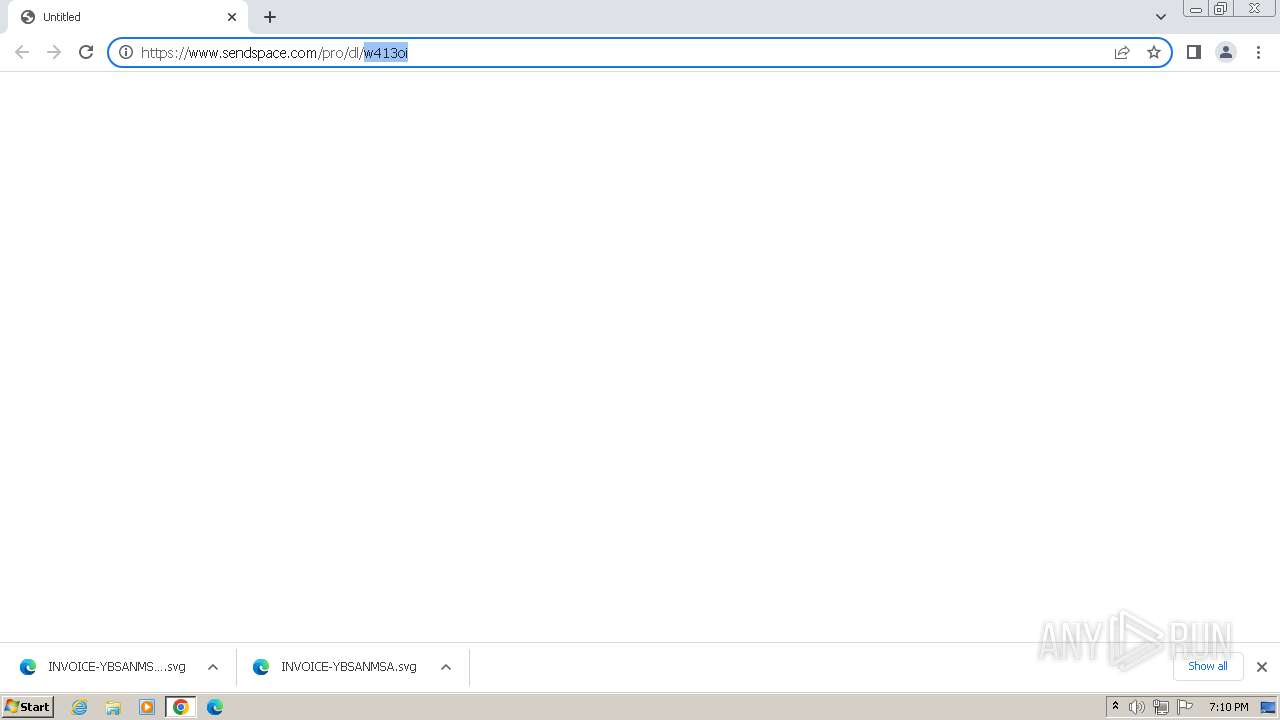Expand options for INVOICE-YBSANMS....svg download
The image size is (1280, 720).
tap(213, 667)
